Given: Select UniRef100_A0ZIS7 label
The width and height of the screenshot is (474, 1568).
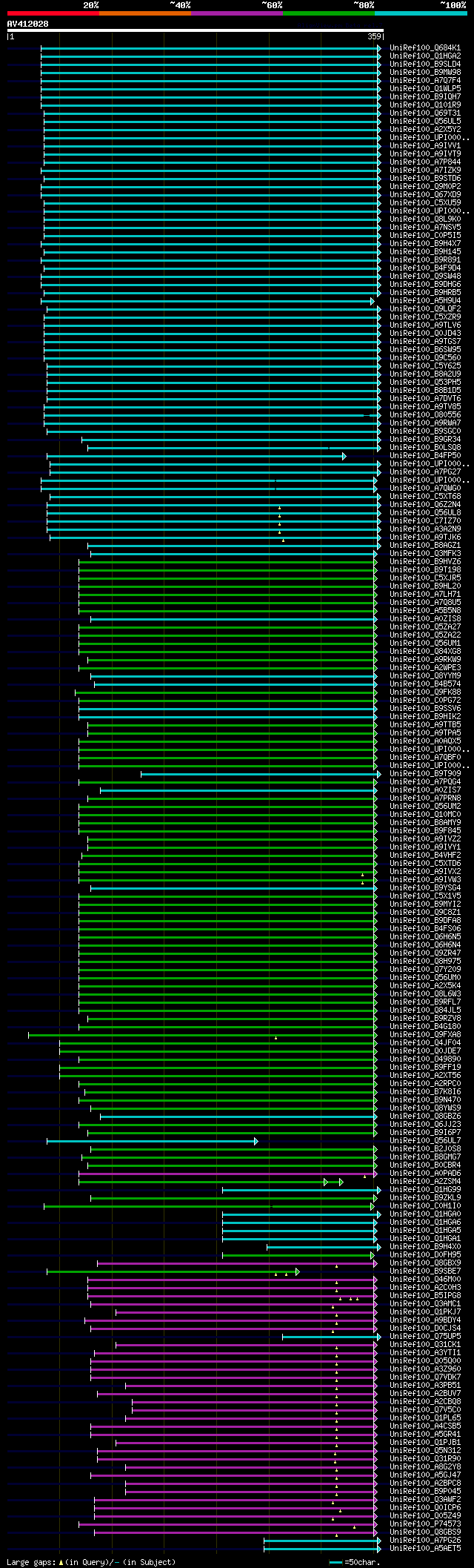Looking at the screenshot, I should (425, 790).
